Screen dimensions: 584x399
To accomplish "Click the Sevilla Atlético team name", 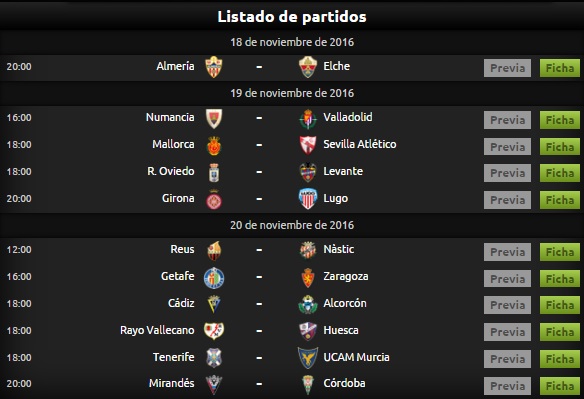I will pyautogui.click(x=360, y=144).
